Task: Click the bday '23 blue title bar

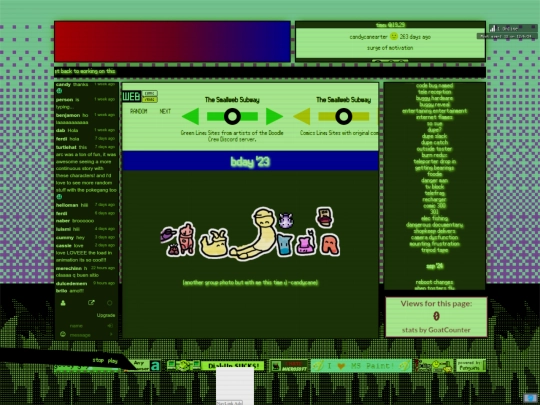Action: (250, 161)
